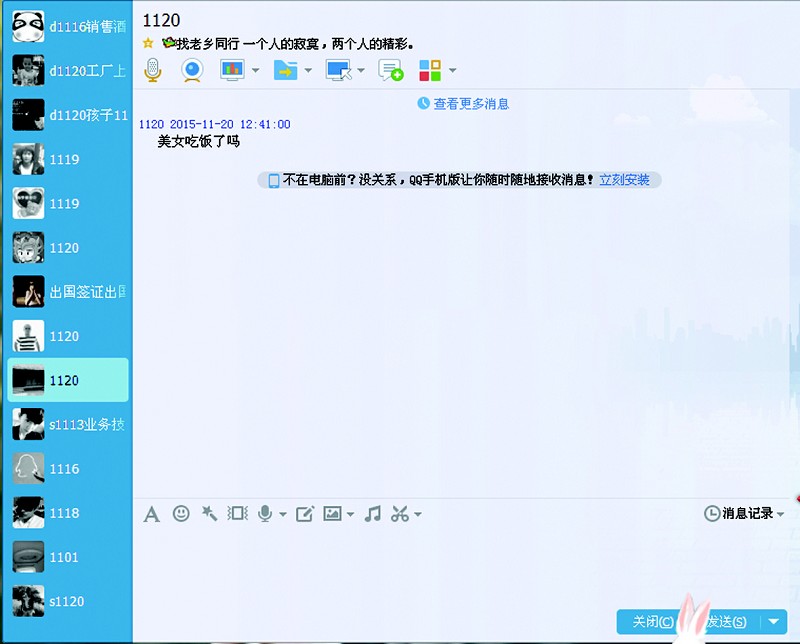Click 查看更多消息 to load more messages
Image resolution: width=800 pixels, height=644 pixels.
pos(470,104)
